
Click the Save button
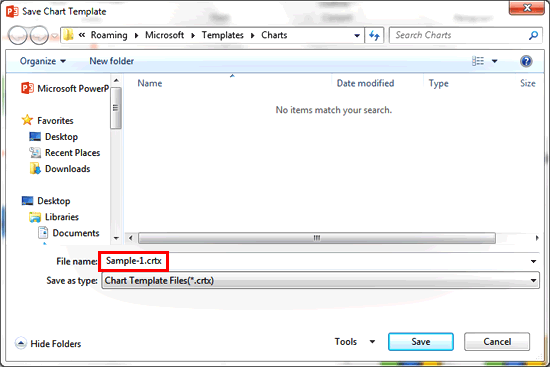pyautogui.click(x=421, y=342)
